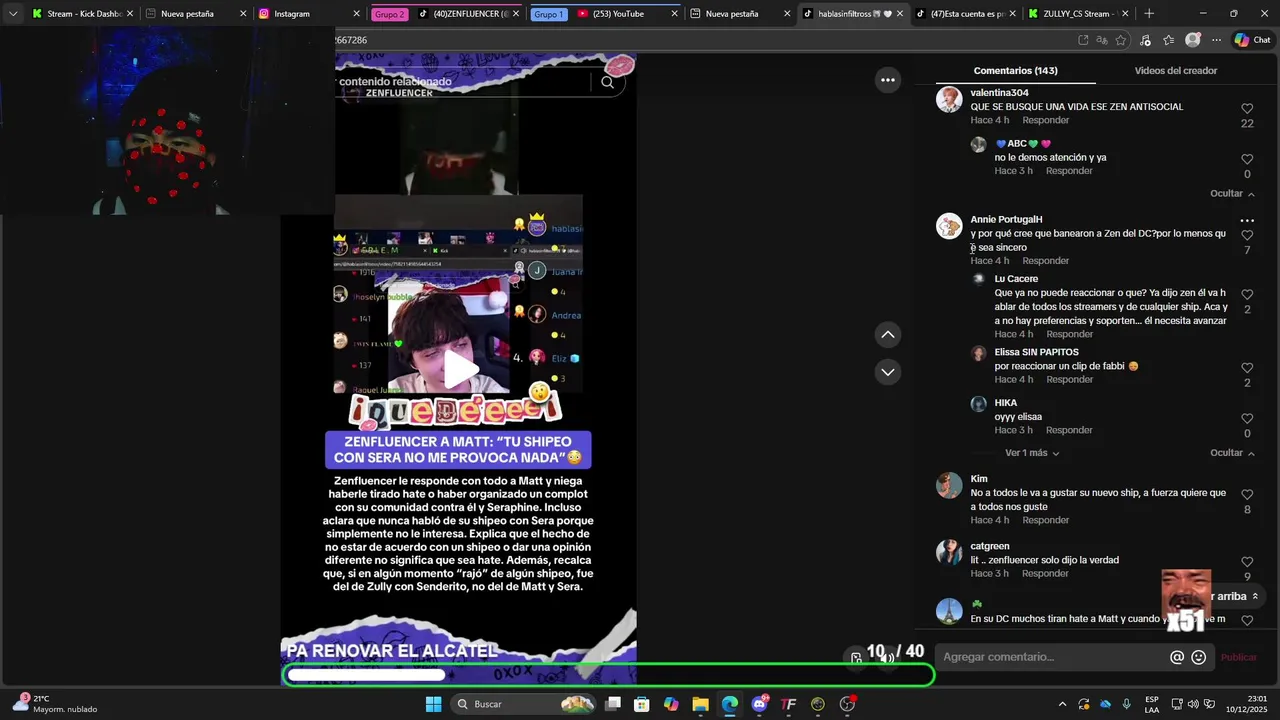1280x720 pixels.
Task: Like catgreen's comment
Action: (x=1247, y=562)
